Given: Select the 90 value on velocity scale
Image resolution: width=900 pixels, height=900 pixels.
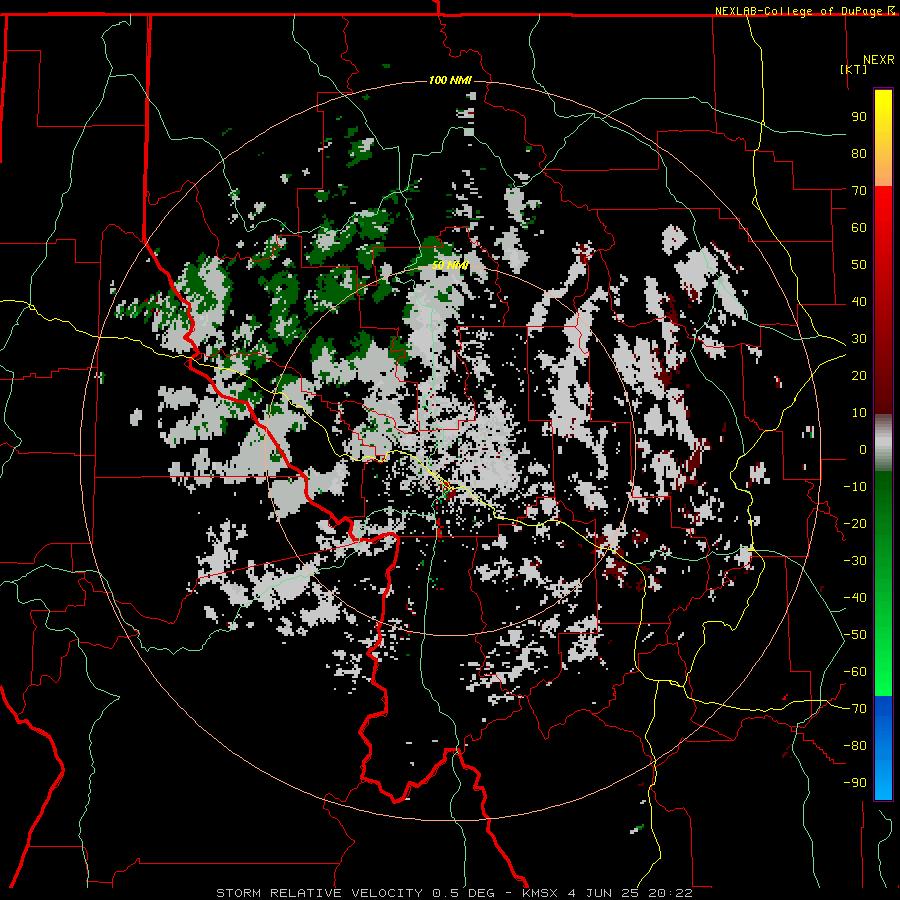Looking at the screenshot, I should pos(859,117).
